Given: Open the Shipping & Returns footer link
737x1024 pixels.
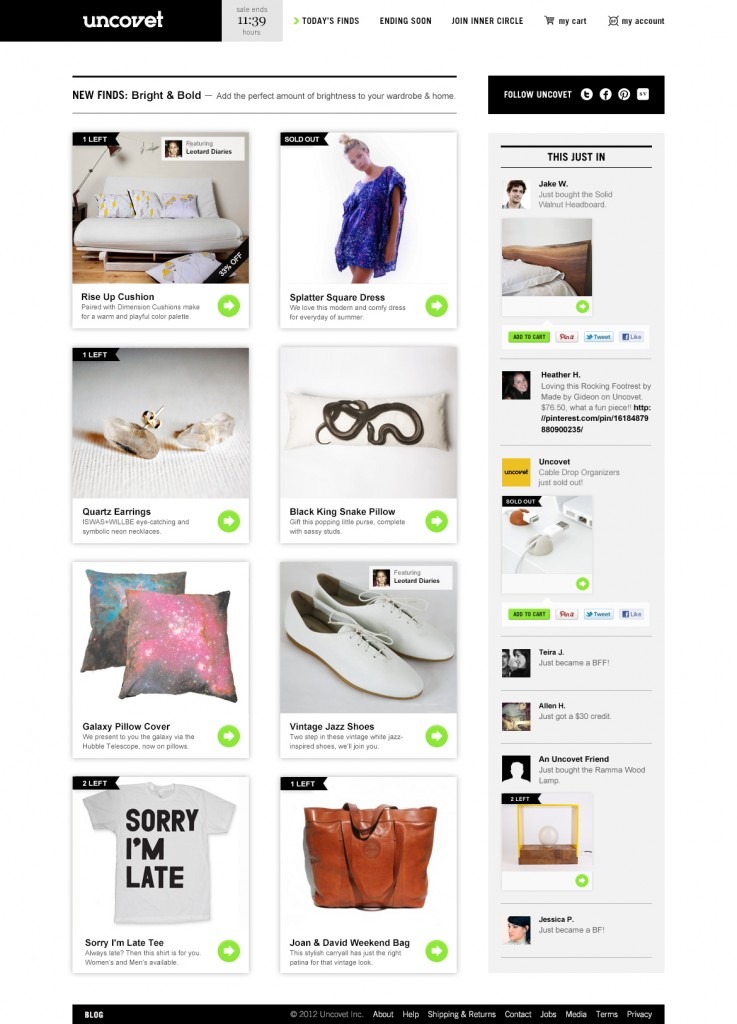Looking at the screenshot, I should 462,1014.
